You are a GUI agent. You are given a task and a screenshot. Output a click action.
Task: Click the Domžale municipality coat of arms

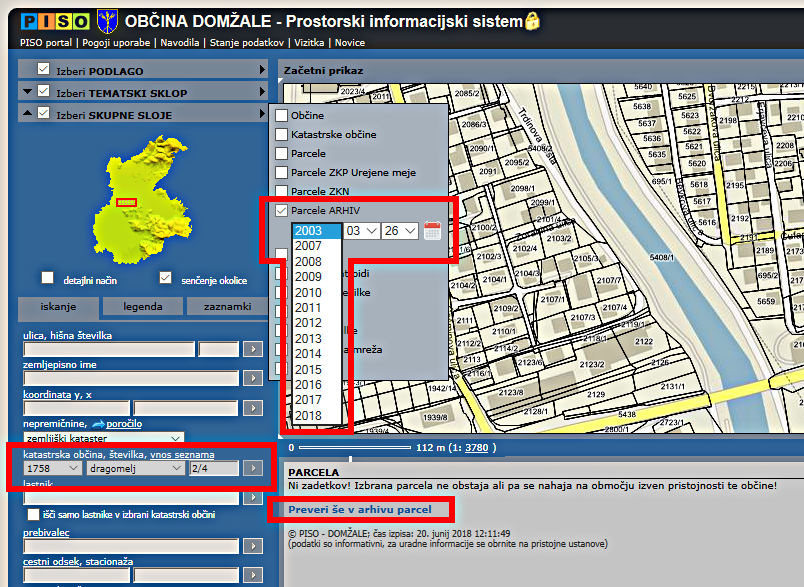107,19
